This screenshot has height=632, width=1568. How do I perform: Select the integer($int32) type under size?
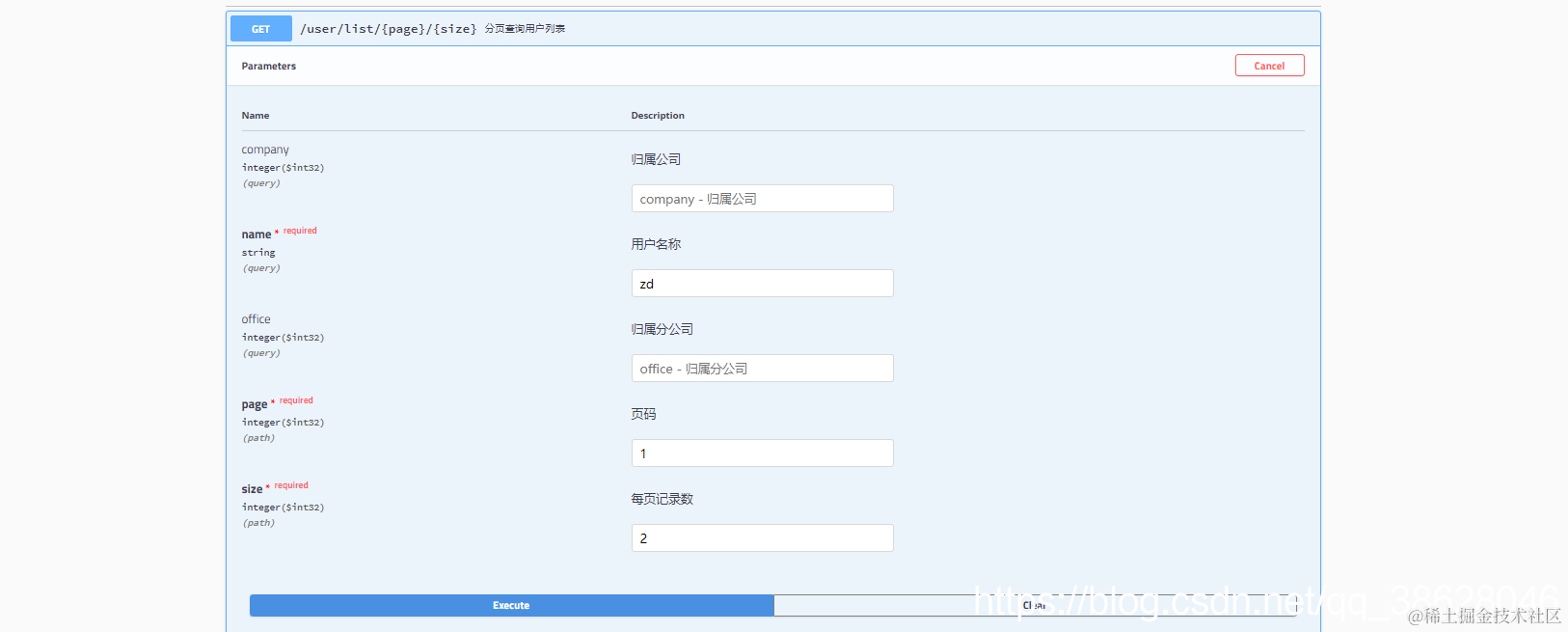pos(283,508)
